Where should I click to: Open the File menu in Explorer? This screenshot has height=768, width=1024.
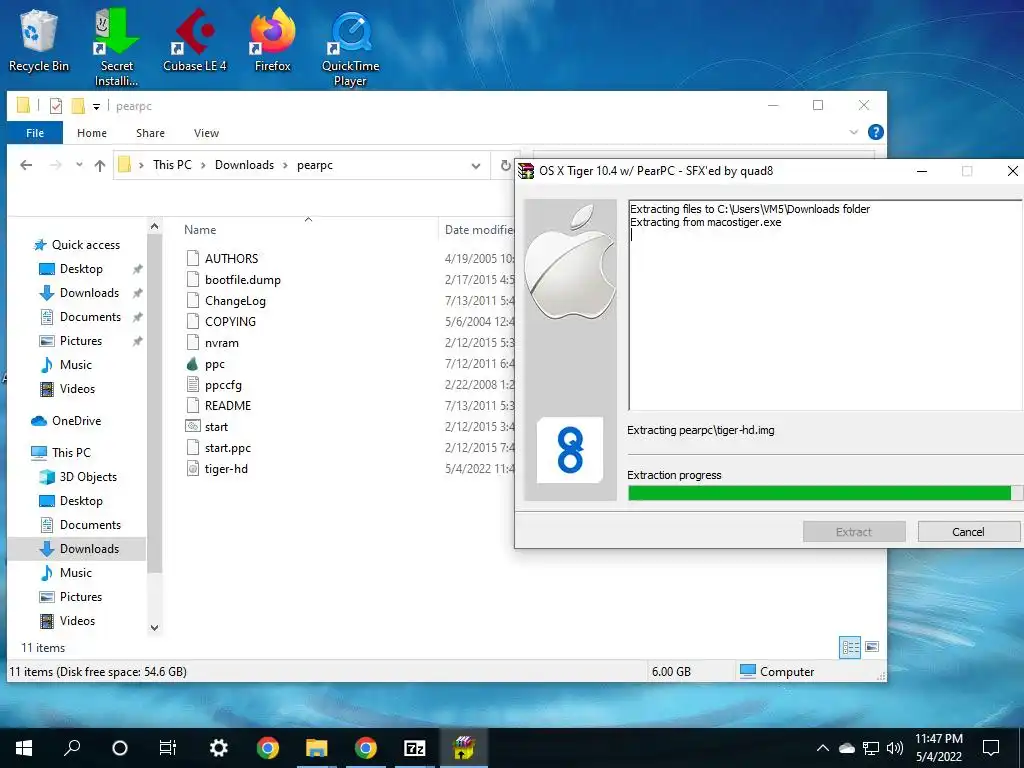pos(35,133)
